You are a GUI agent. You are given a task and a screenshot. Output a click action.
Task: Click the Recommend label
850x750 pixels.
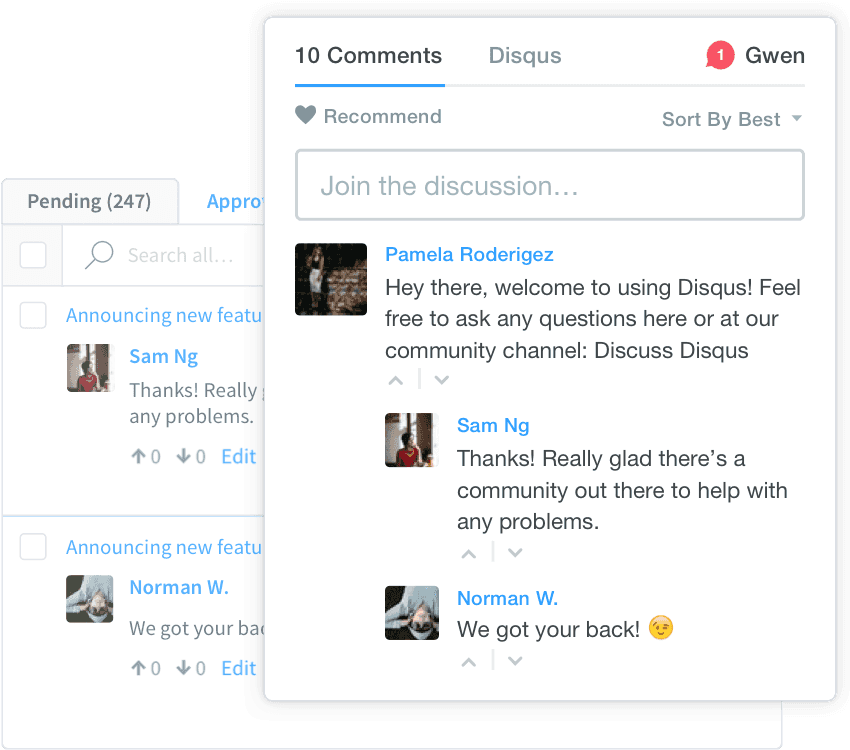(383, 116)
